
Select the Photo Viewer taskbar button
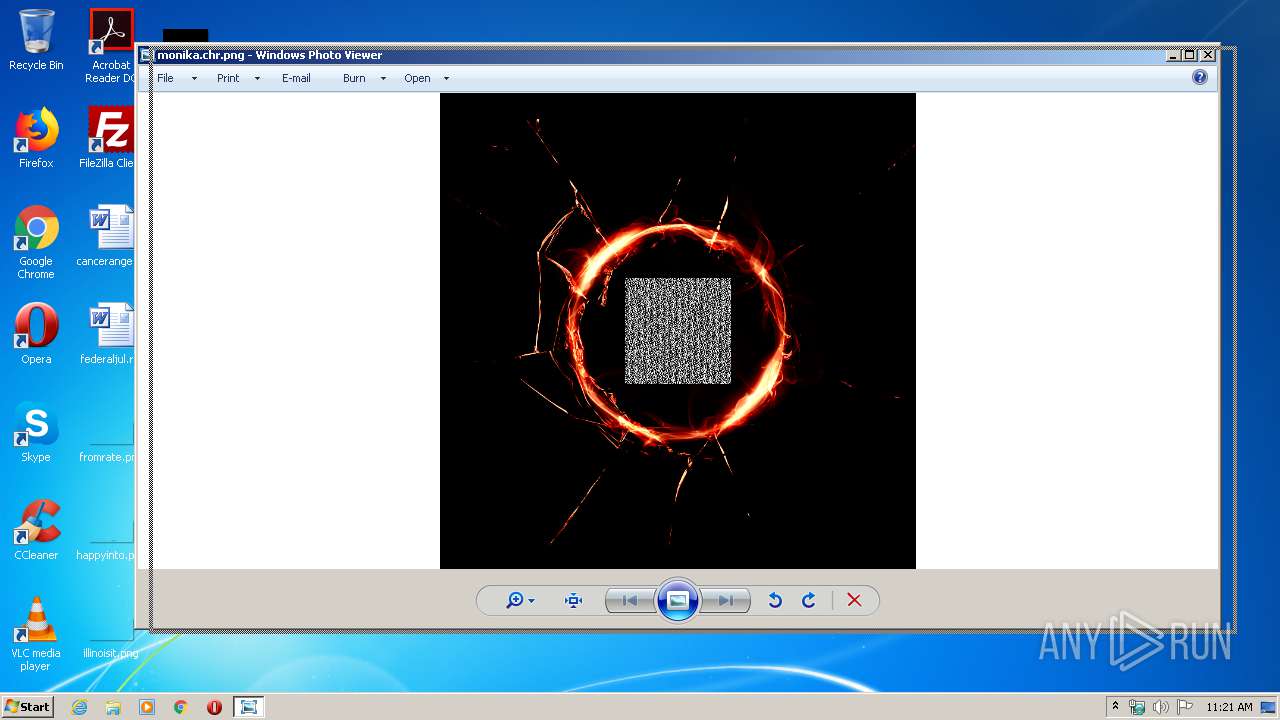click(x=248, y=707)
